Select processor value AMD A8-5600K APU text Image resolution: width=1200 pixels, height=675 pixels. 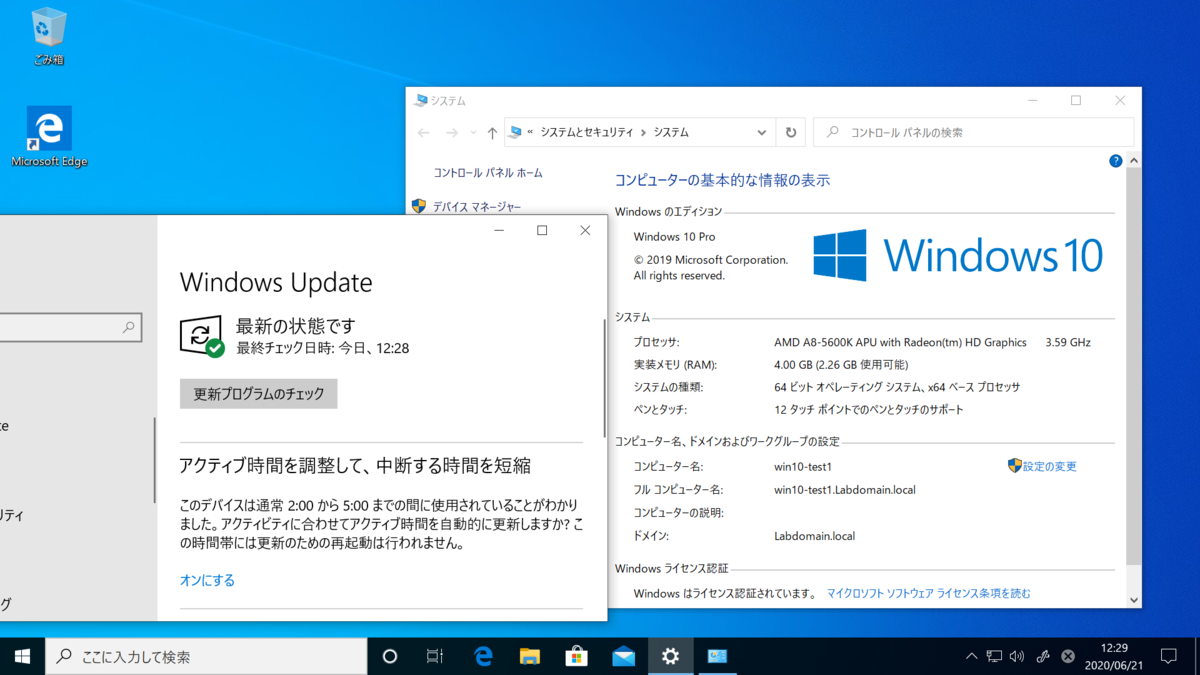coord(900,342)
